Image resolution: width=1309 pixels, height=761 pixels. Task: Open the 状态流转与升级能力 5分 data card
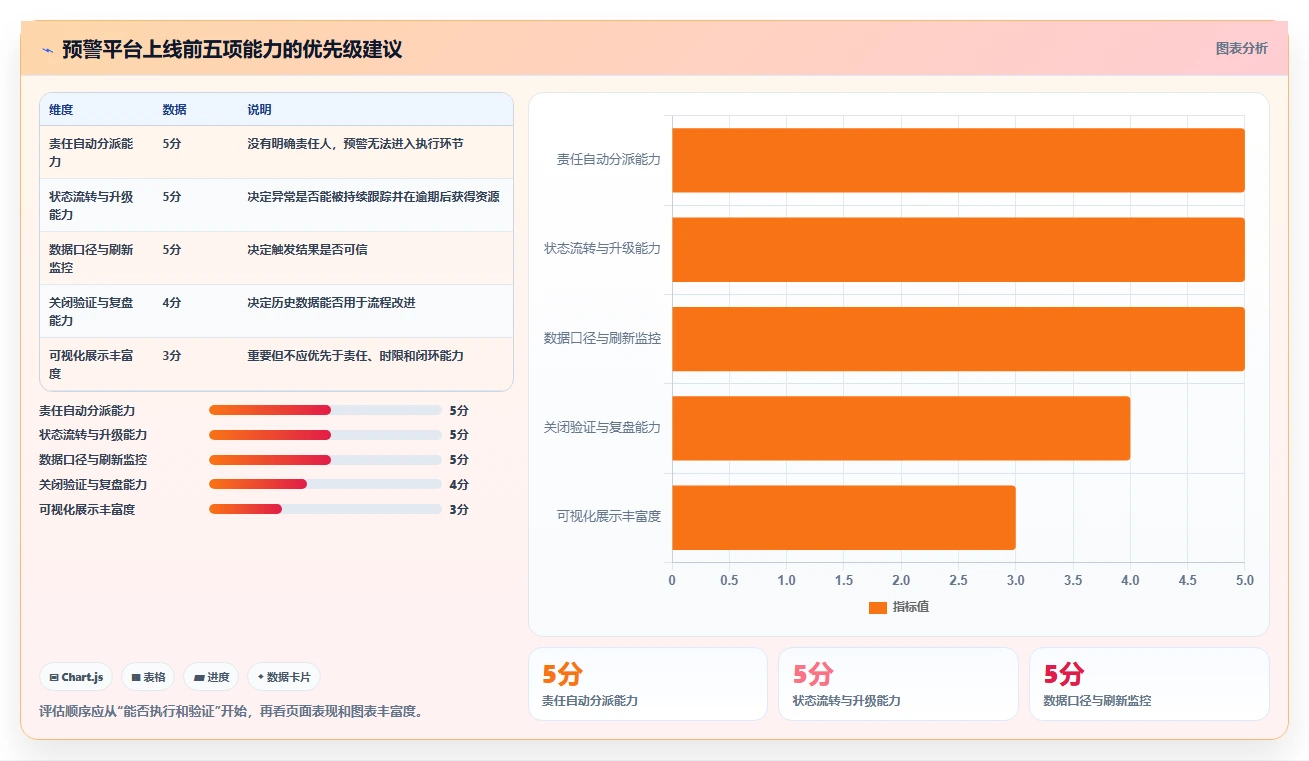tap(898, 684)
